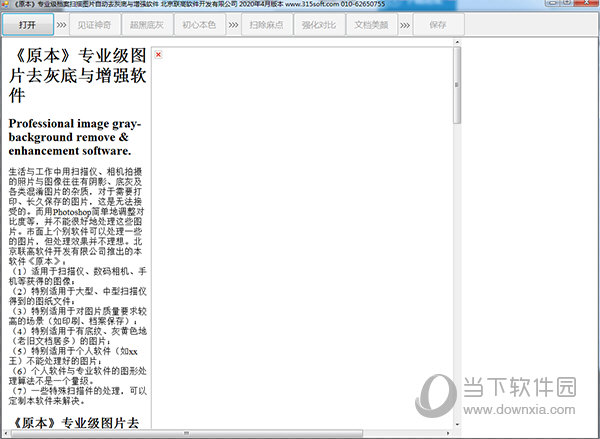Screen dimensions: 600x439
Task: Click the 初心本色 button
Action: (x=199, y=25)
